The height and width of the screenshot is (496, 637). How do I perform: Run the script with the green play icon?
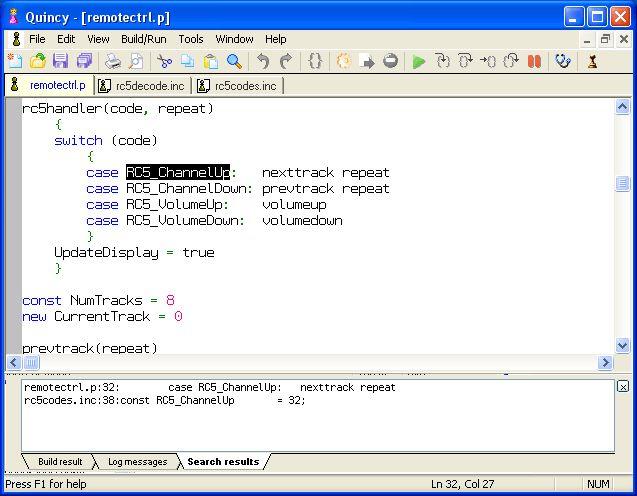(x=419, y=62)
